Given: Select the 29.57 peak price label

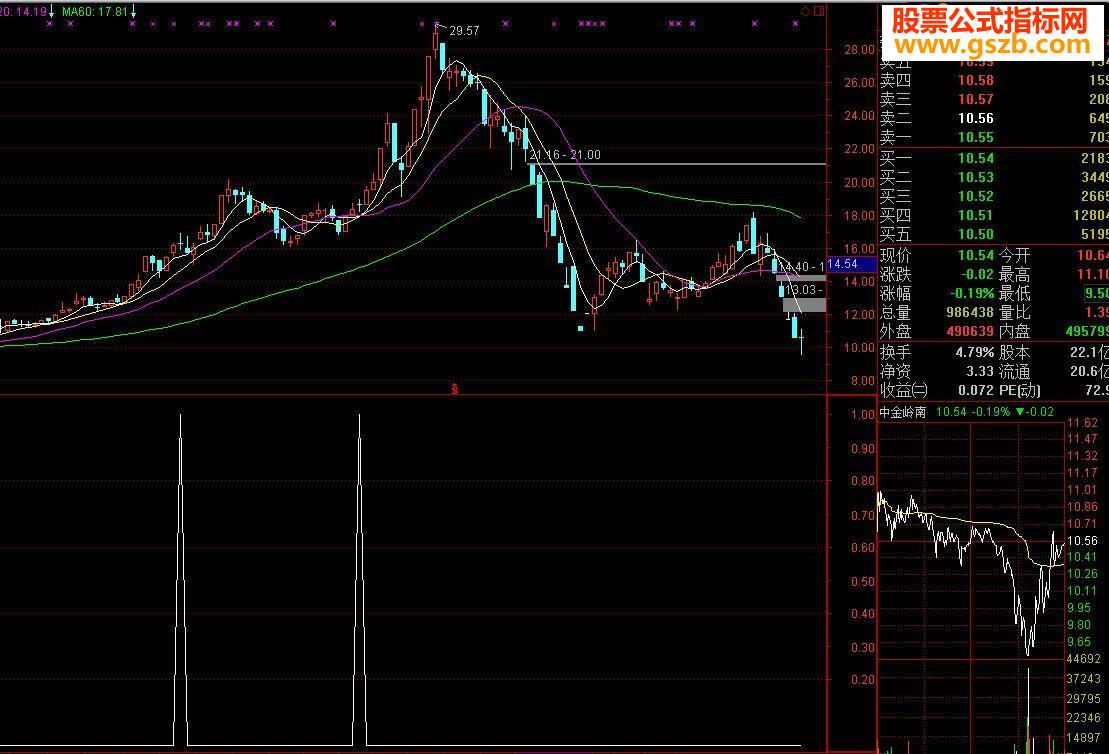Looking at the screenshot, I should coord(464,30).
